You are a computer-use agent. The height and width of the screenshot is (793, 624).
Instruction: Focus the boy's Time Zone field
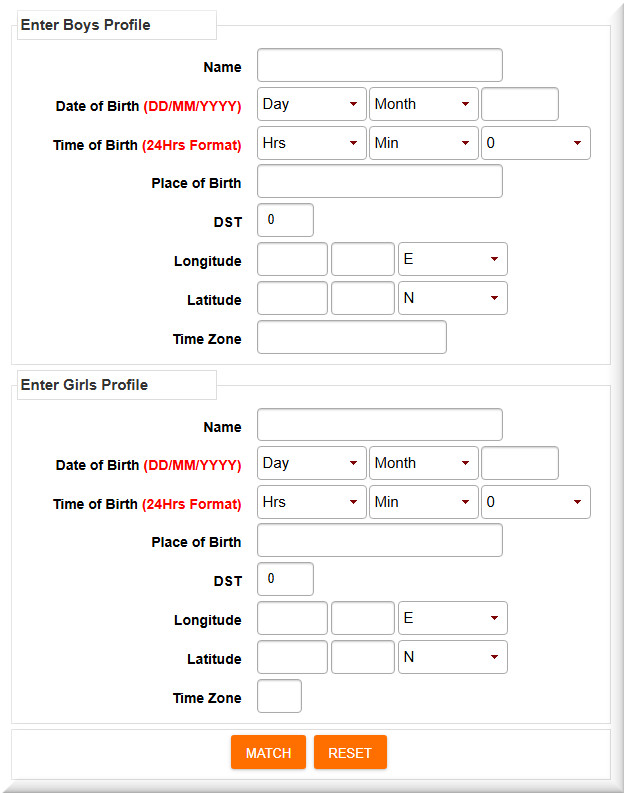351,338
